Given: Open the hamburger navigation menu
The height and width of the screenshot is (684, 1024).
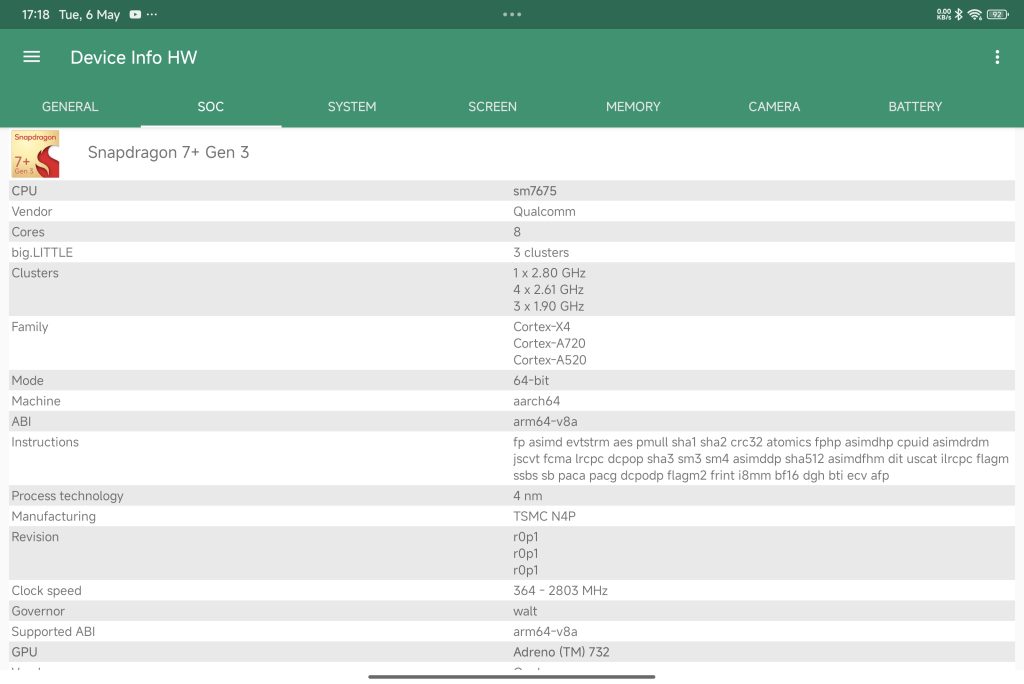Looking at the screenshot, I should [x=32, y=57].
